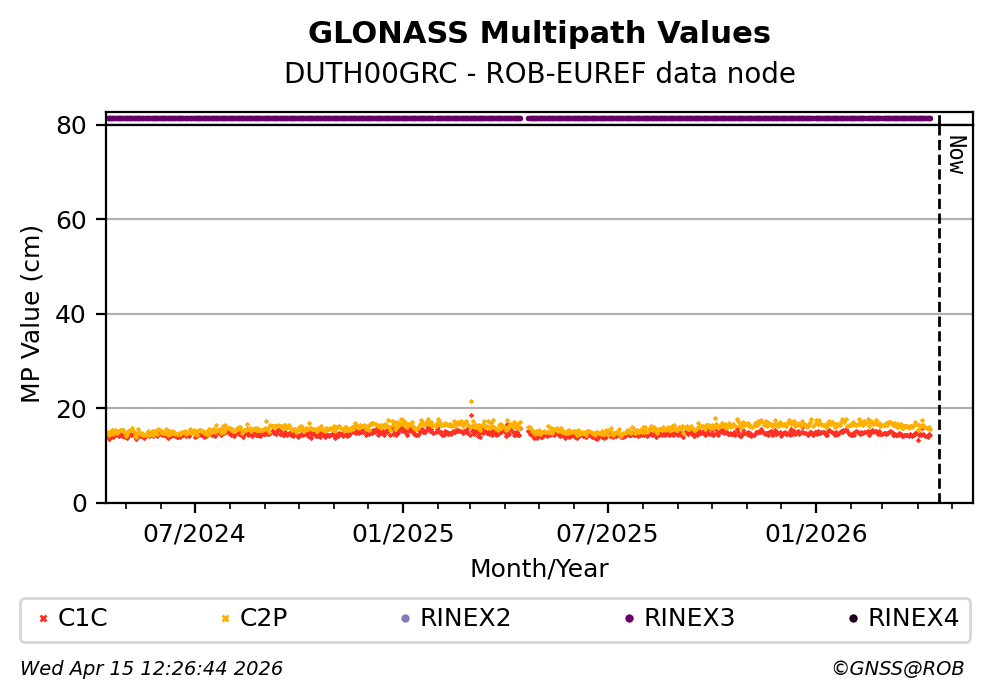The image size is (993, 699).
Task: Click the red C1C legend marker
Action: 43,619
